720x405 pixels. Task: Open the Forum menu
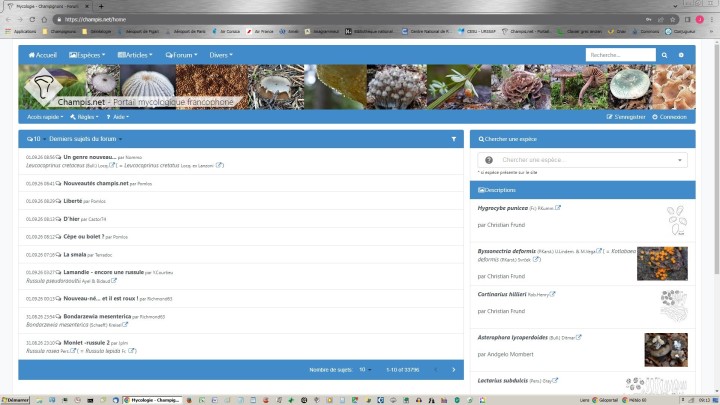point(181,55)
